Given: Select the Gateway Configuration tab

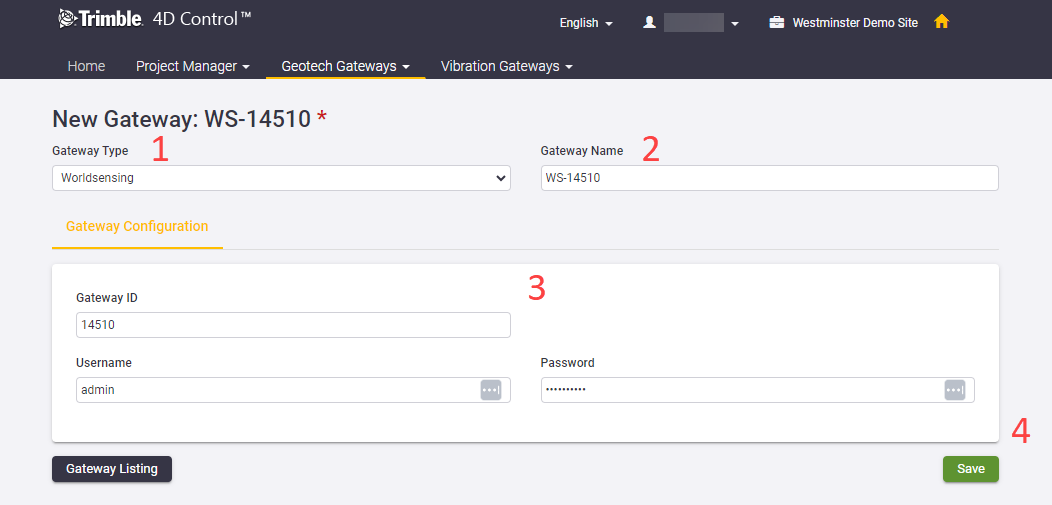Looking at the screenshot, I should coord(137,226).
